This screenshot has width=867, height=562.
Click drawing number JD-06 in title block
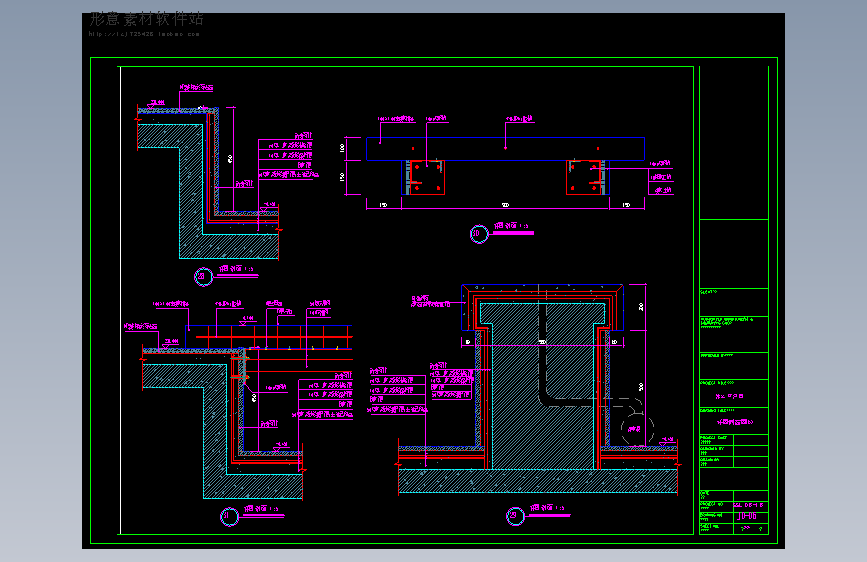tap(746, 516)
